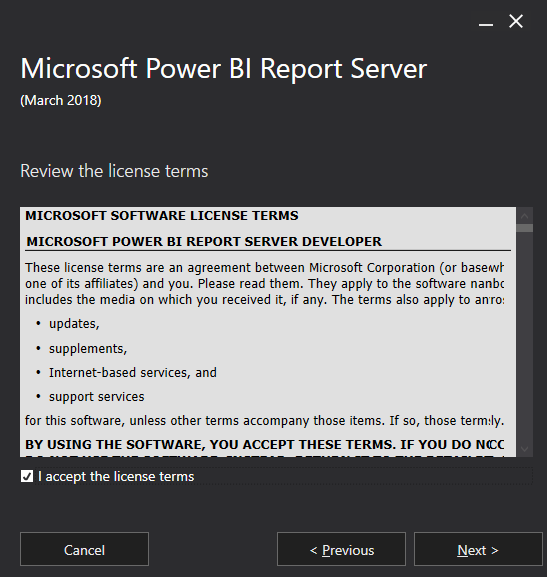Click the Next > button
This screenshot has height=577, width=547.
coord(478,549)
